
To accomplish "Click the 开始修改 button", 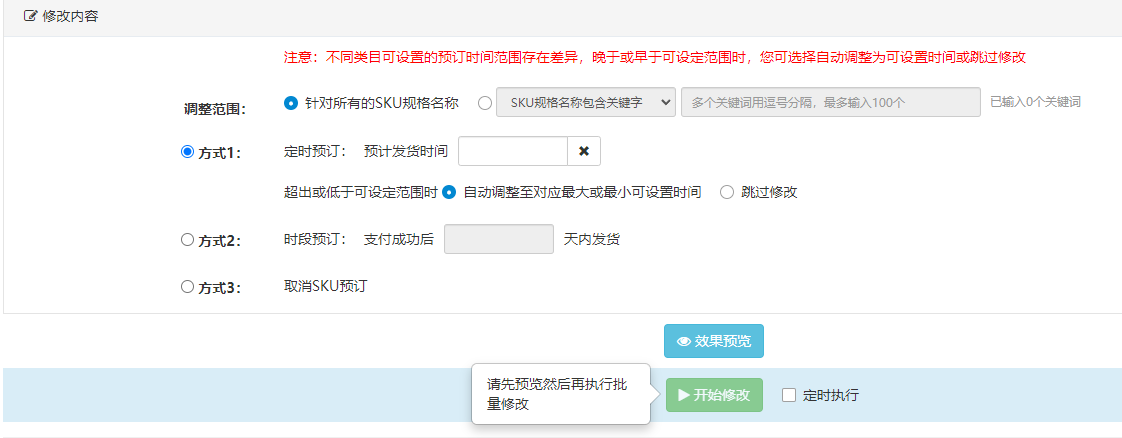I will click(x=714, y=395).
